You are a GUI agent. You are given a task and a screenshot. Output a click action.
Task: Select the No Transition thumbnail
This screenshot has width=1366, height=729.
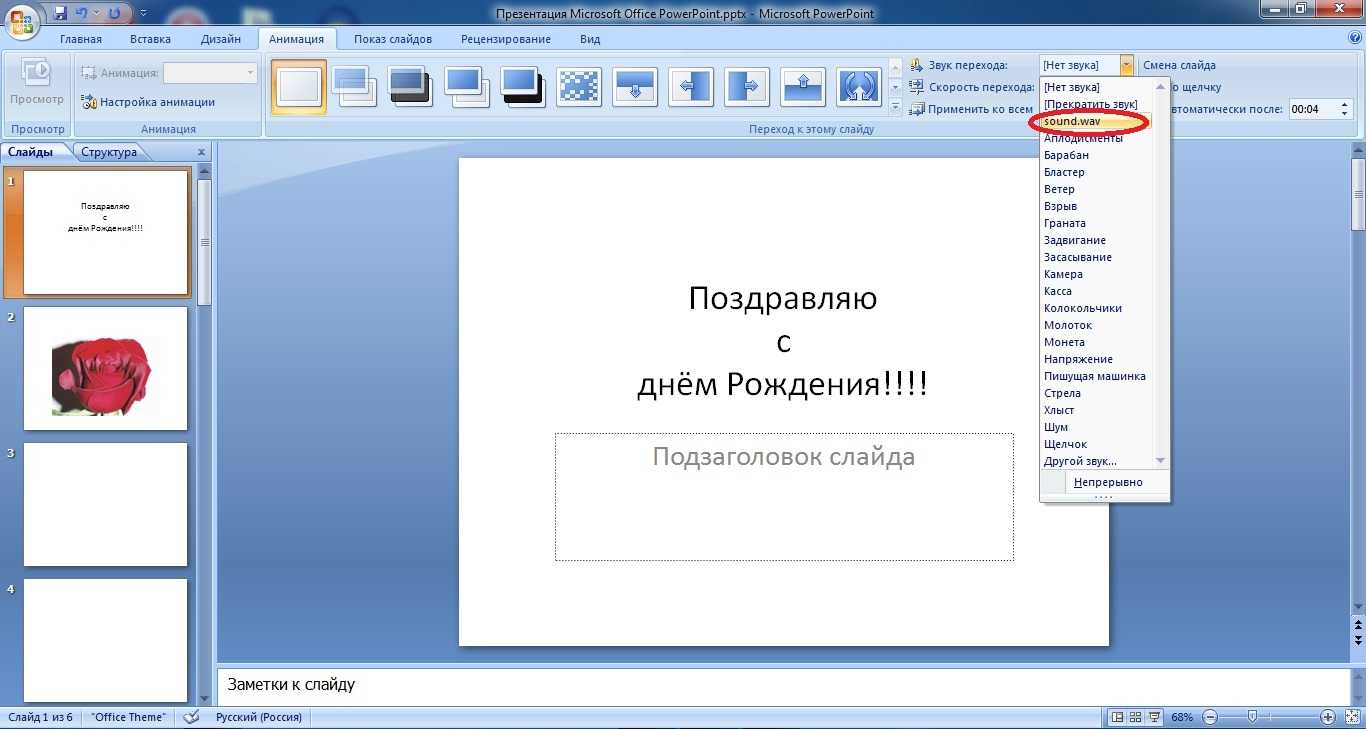[299, 87]
